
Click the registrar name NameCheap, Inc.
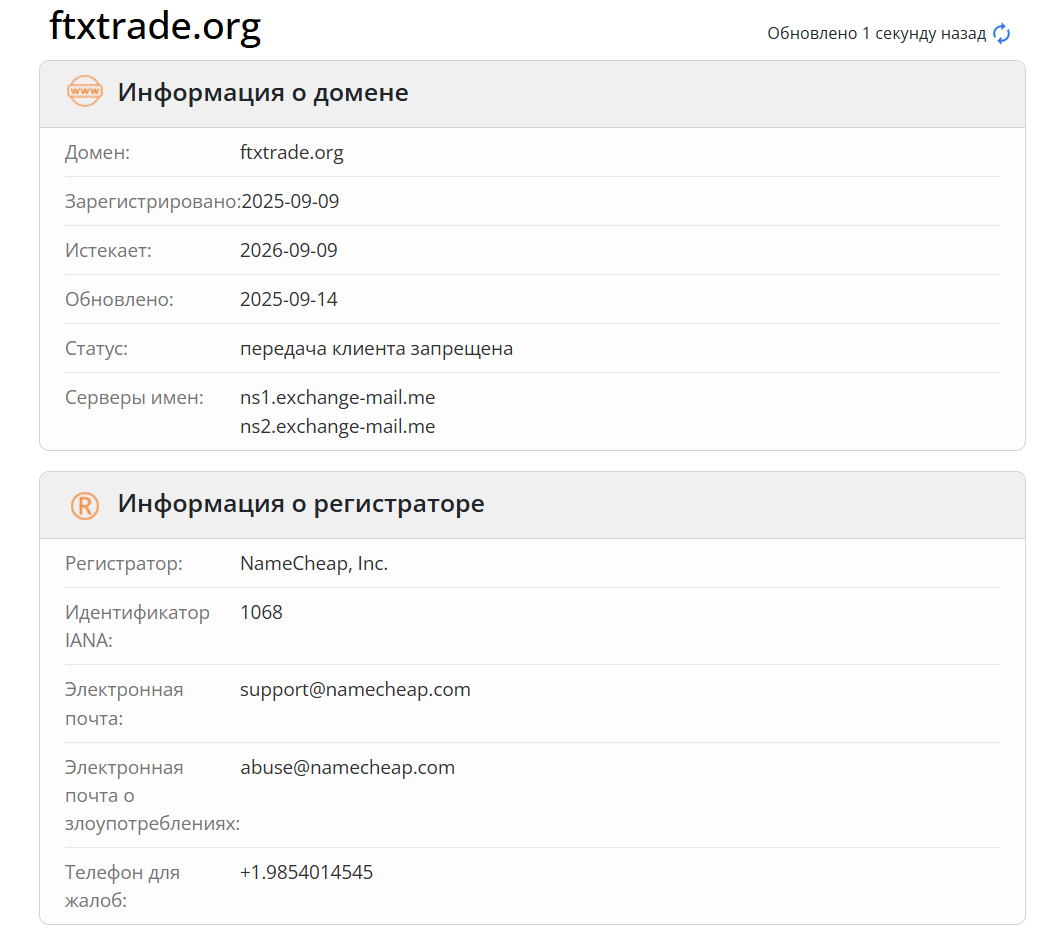coord(314,563)
